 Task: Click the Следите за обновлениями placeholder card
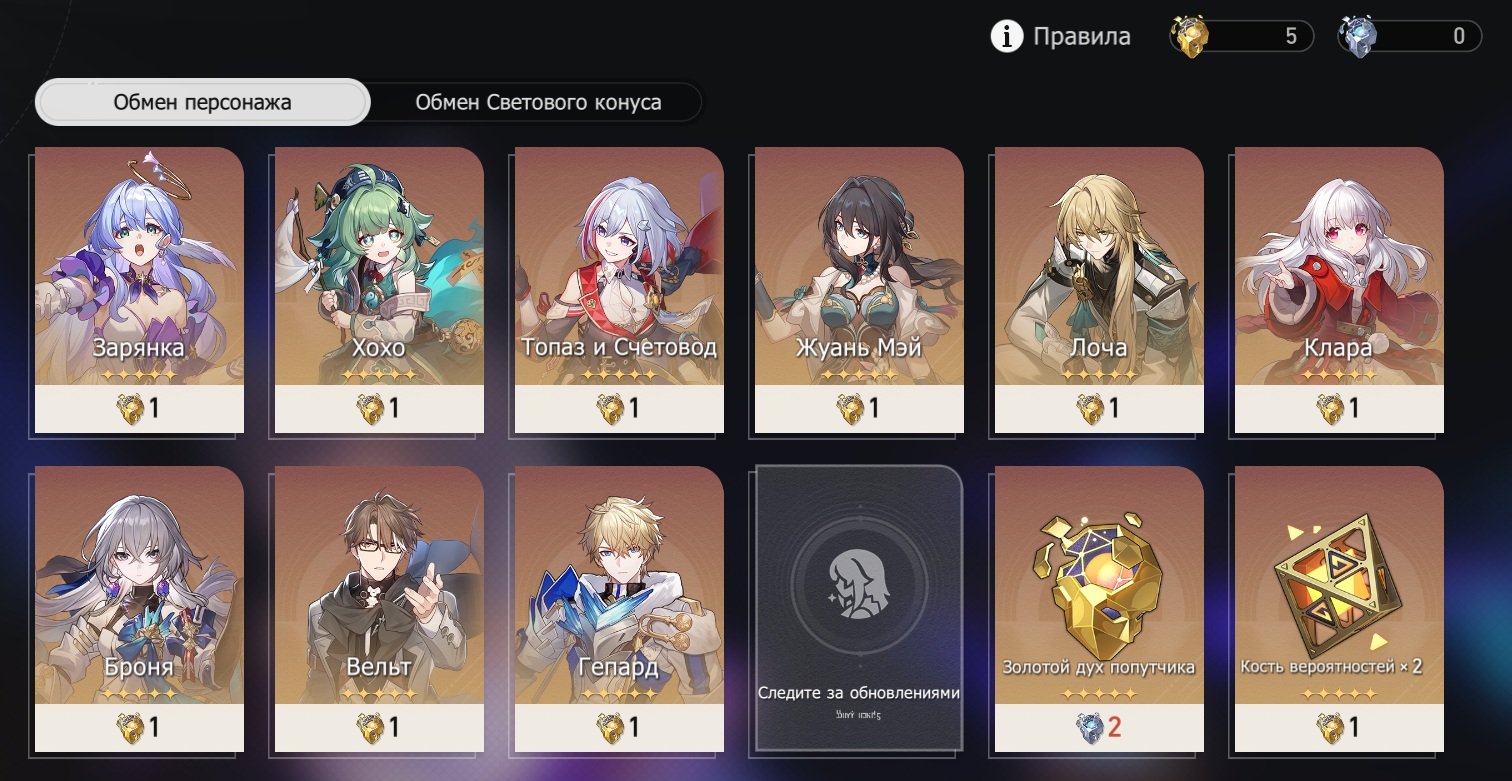pos(859,608)
